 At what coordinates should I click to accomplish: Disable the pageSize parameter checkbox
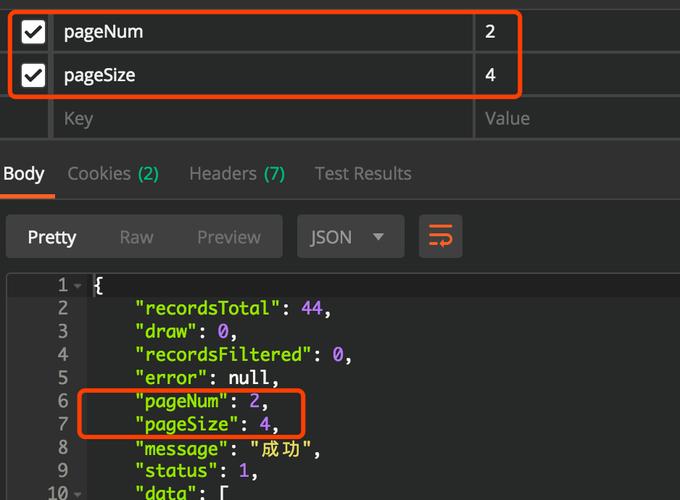33,75
